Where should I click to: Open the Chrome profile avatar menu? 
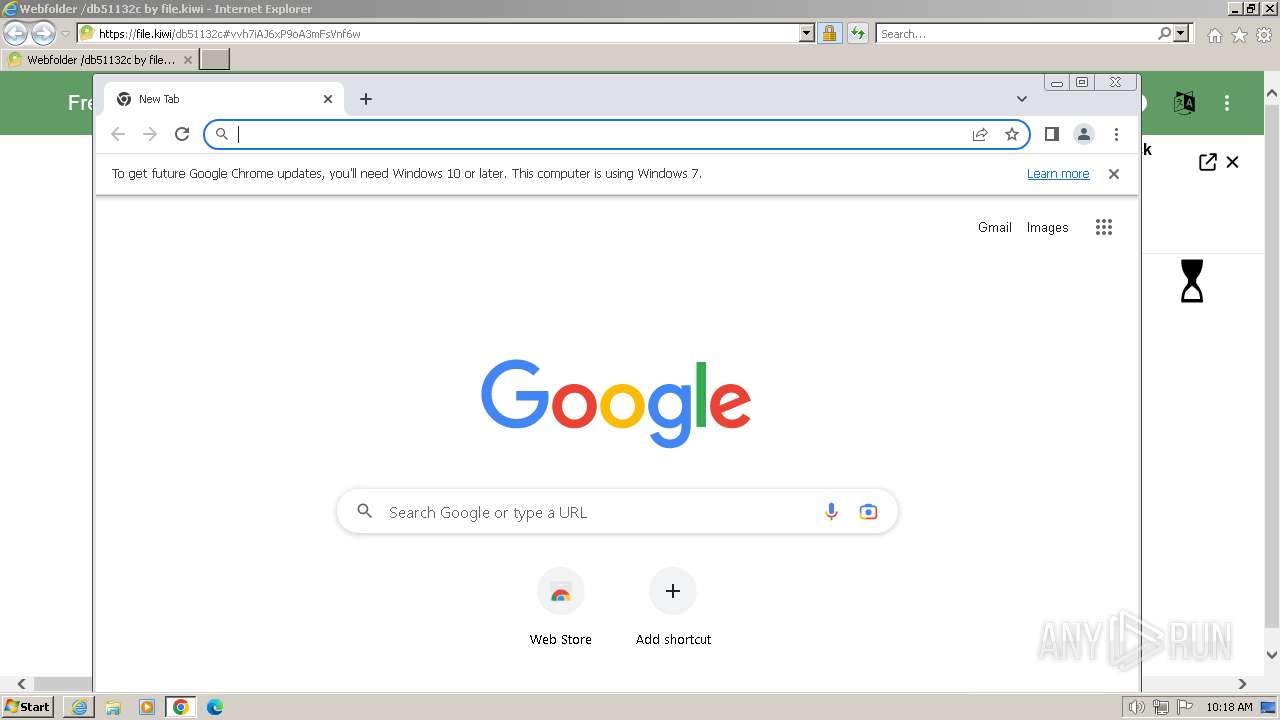coord(1084,134)
